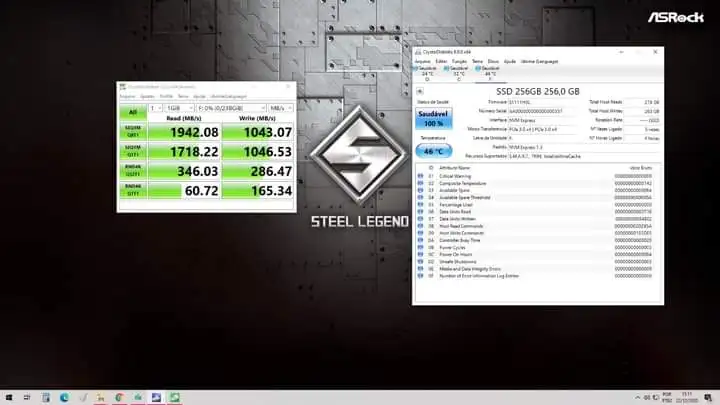
Task: Open Microsoft Edge from the taskbar
Action: coord(64,397)
